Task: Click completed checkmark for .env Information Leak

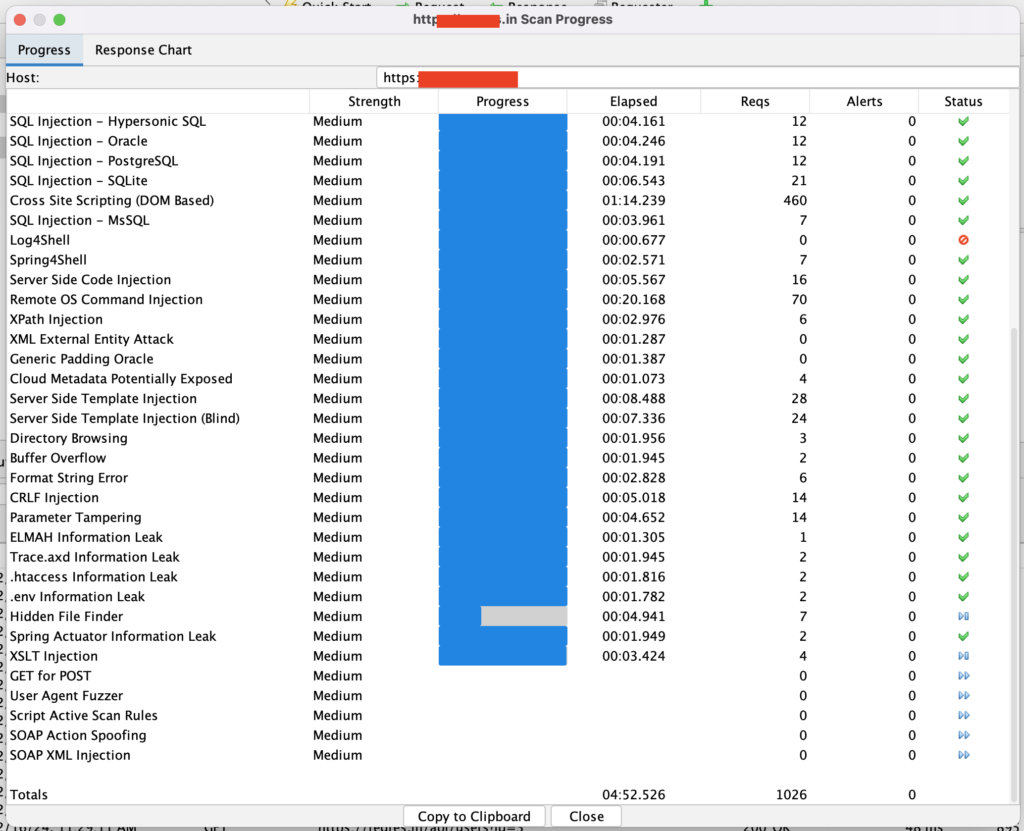Action: [963, 597]
